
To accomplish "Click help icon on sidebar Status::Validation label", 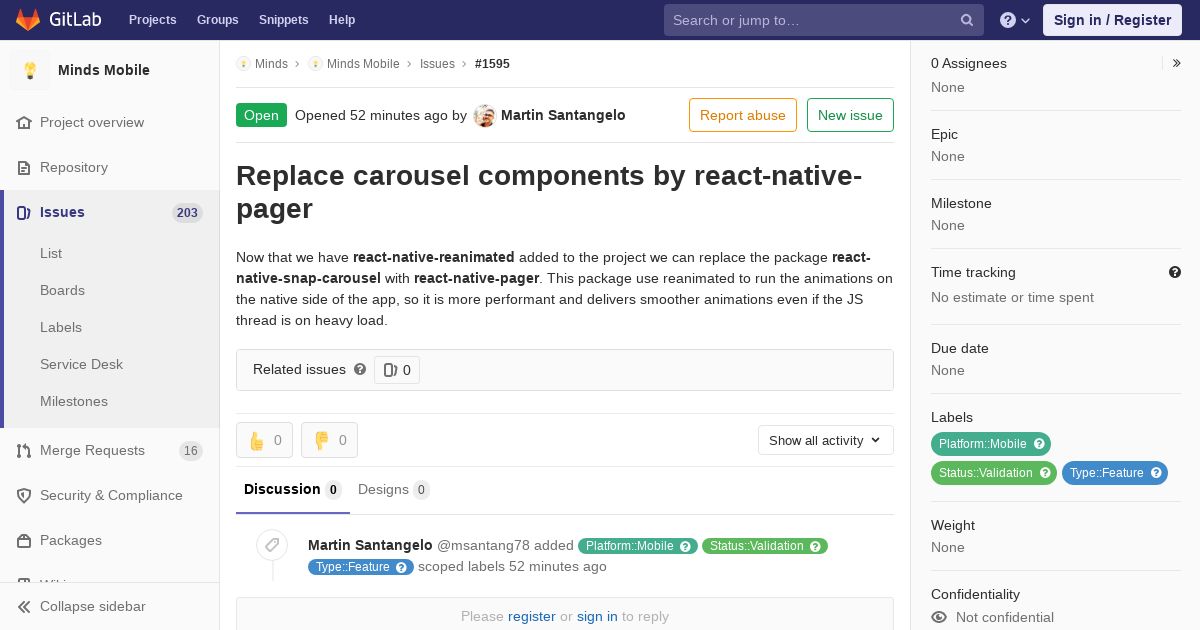I will point(1045,473).
